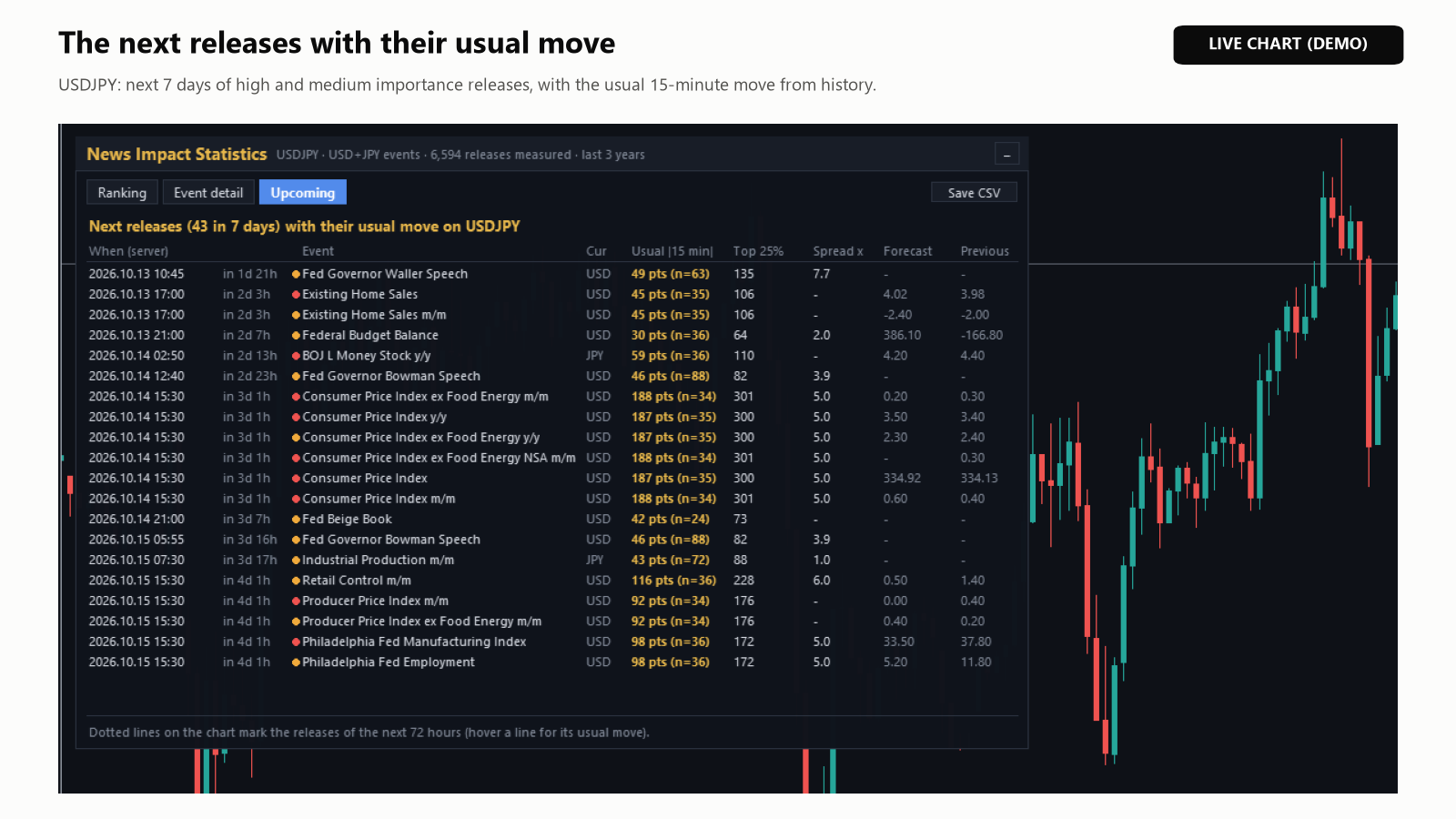
Task: Click the 59 pts (n=36) usual move value
Action: (670, 356)
